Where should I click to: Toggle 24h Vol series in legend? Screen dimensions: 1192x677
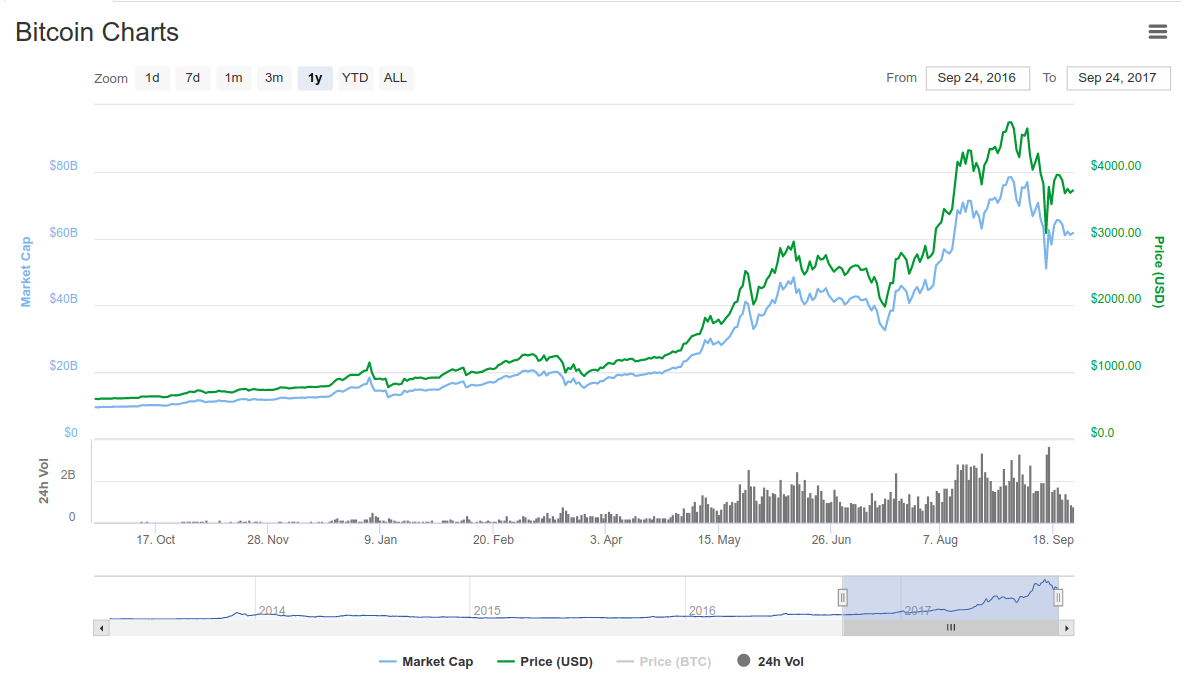coord(770,661)
